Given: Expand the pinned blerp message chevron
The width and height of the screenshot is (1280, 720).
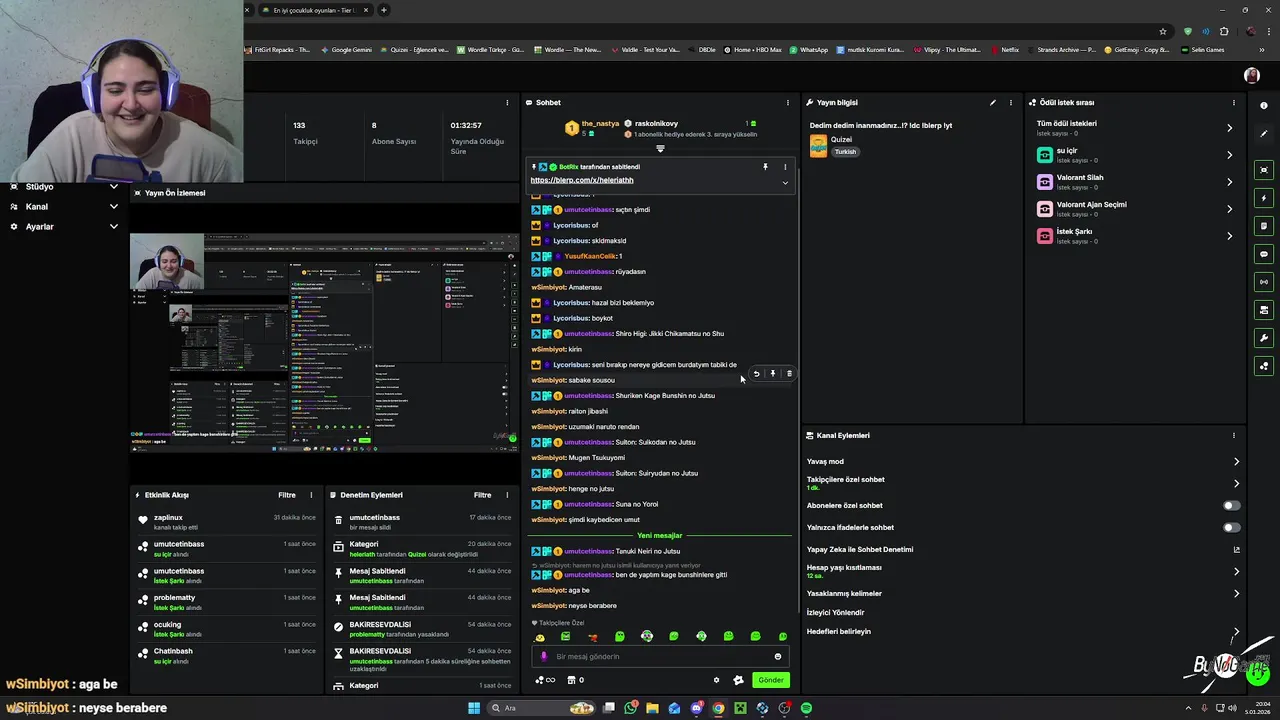Looking at the screenshot, I should coord(785,183).
